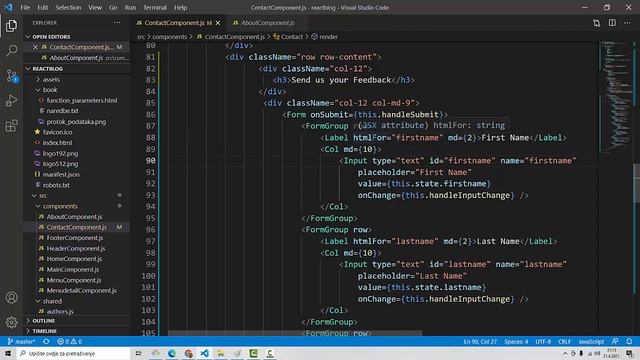
Task: Open the Help menu
Action: (x=180, y=7)
